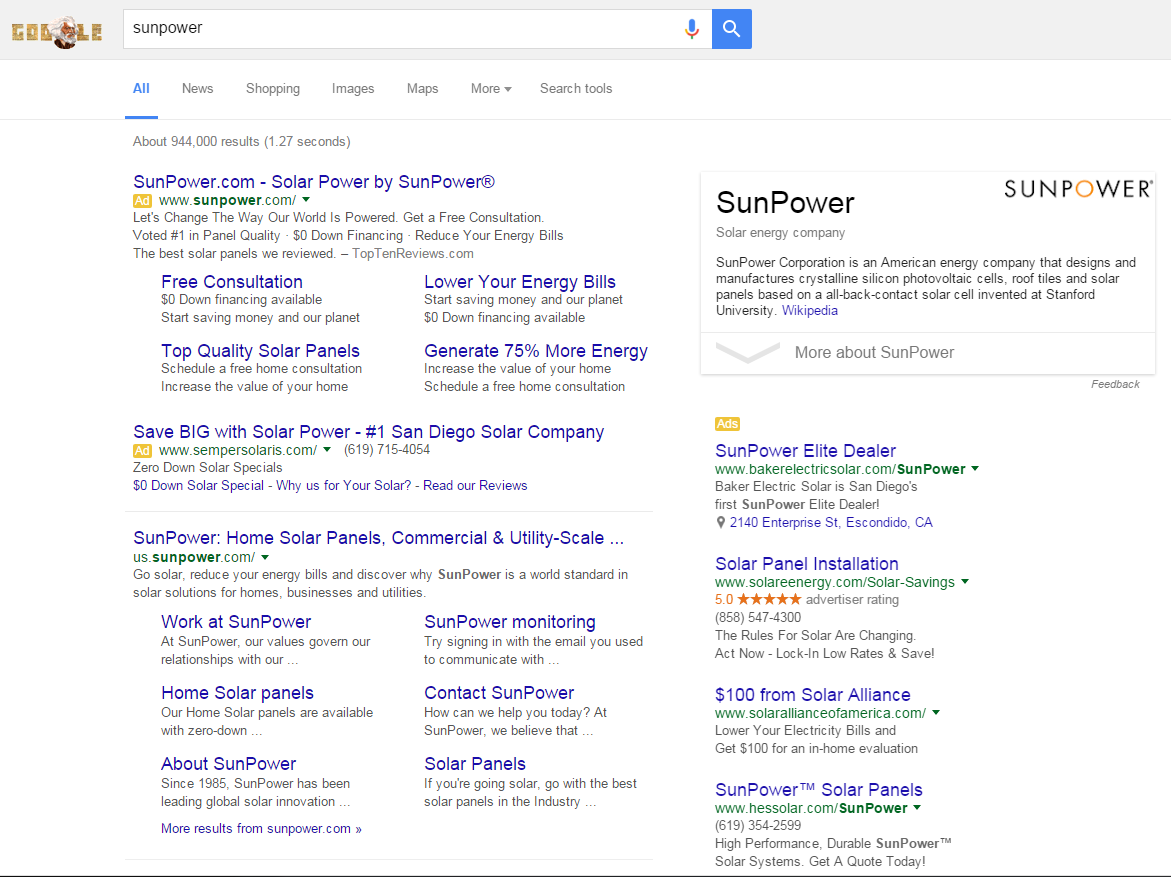The height and width of the screenshot is (877, 1171).
Task: Open Save BIG with Solar Power ad
Action: pyautogui.click(x=368, y=432)
